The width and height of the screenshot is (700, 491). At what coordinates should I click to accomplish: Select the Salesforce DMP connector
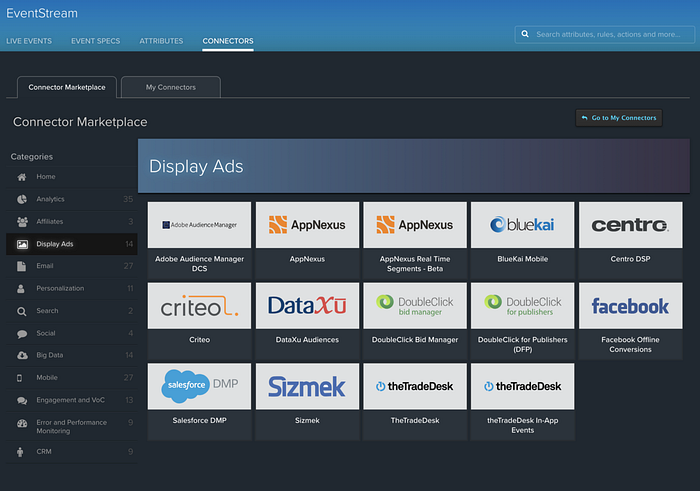point(200,401)
